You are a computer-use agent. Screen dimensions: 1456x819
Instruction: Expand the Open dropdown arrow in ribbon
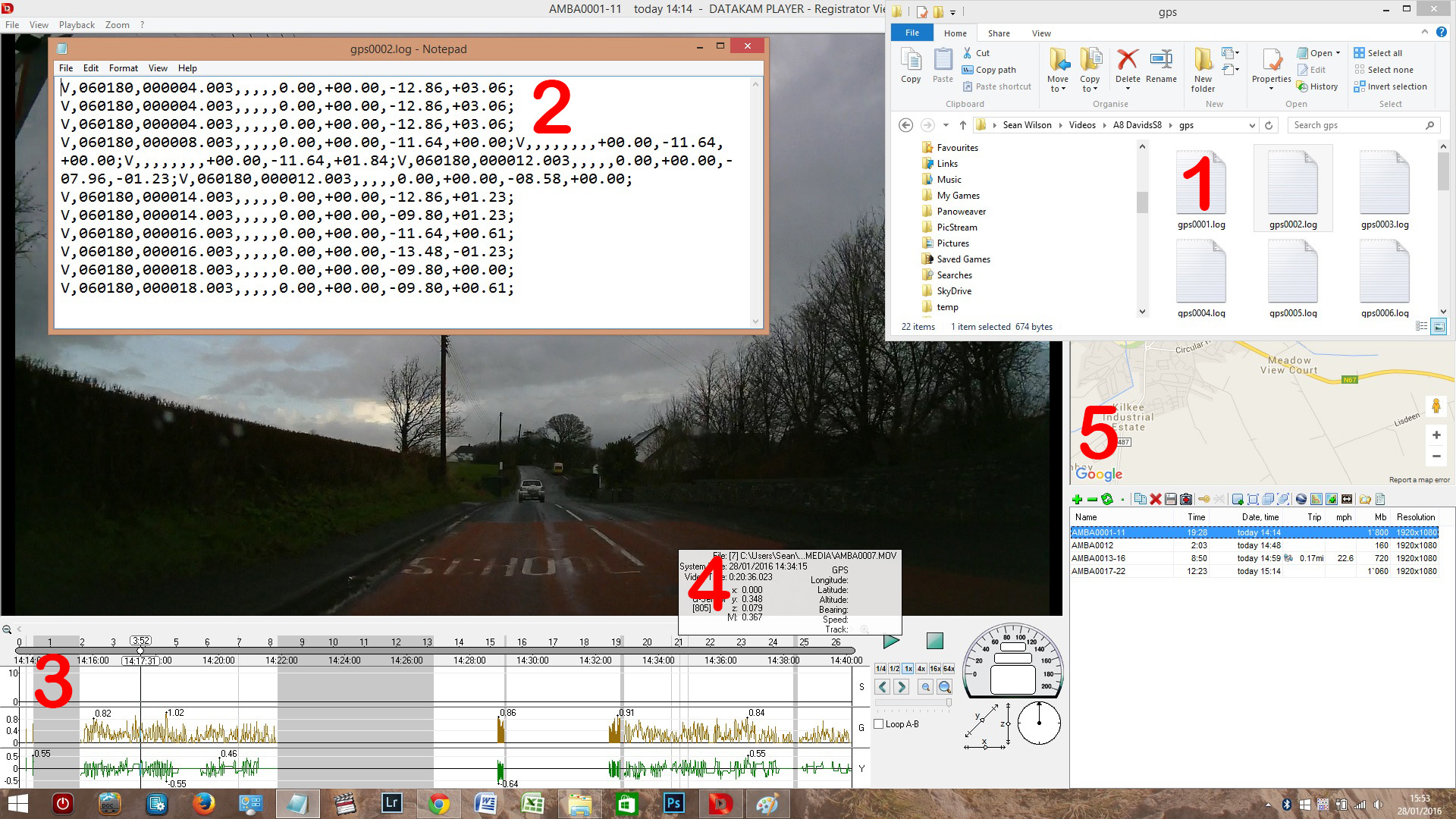click(1338, 53)
